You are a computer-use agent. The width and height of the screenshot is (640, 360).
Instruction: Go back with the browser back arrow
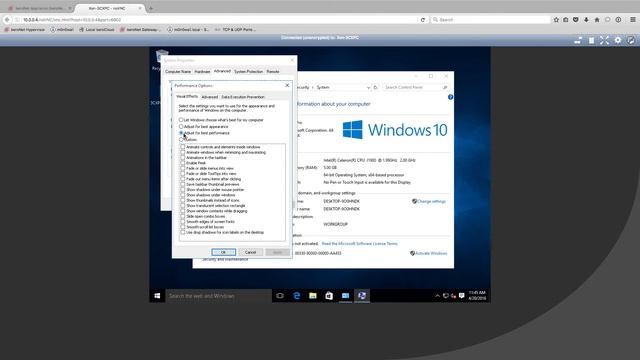coord(7,20)
